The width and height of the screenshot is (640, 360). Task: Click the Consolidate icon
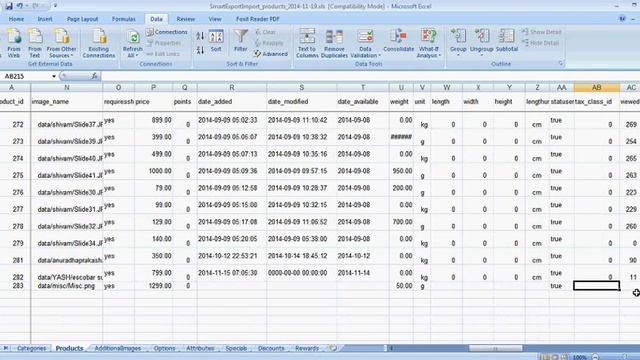[x=398, y=40]
